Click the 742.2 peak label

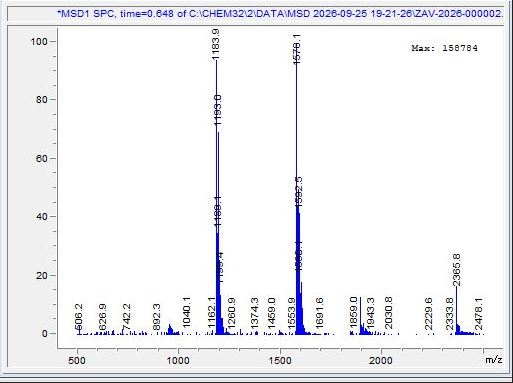click(126, 317)
